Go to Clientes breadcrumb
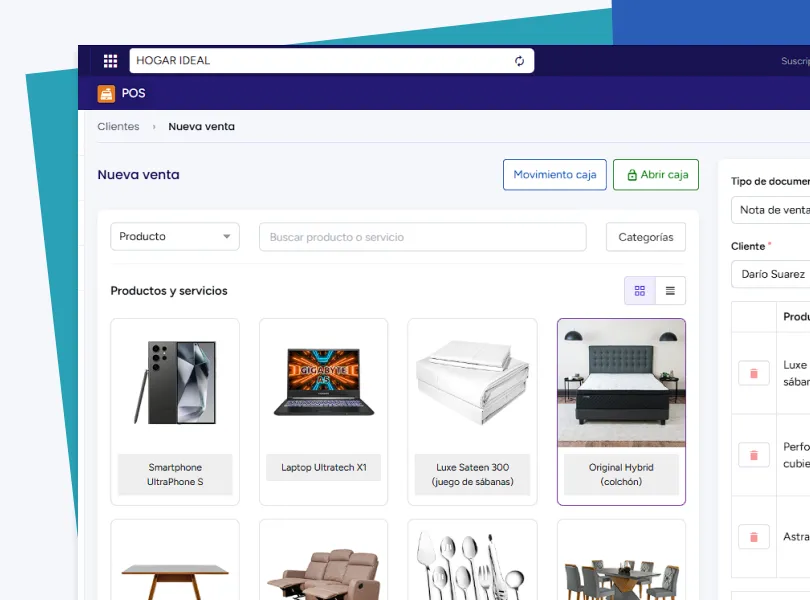810x600 pixels. click(118, 127)
